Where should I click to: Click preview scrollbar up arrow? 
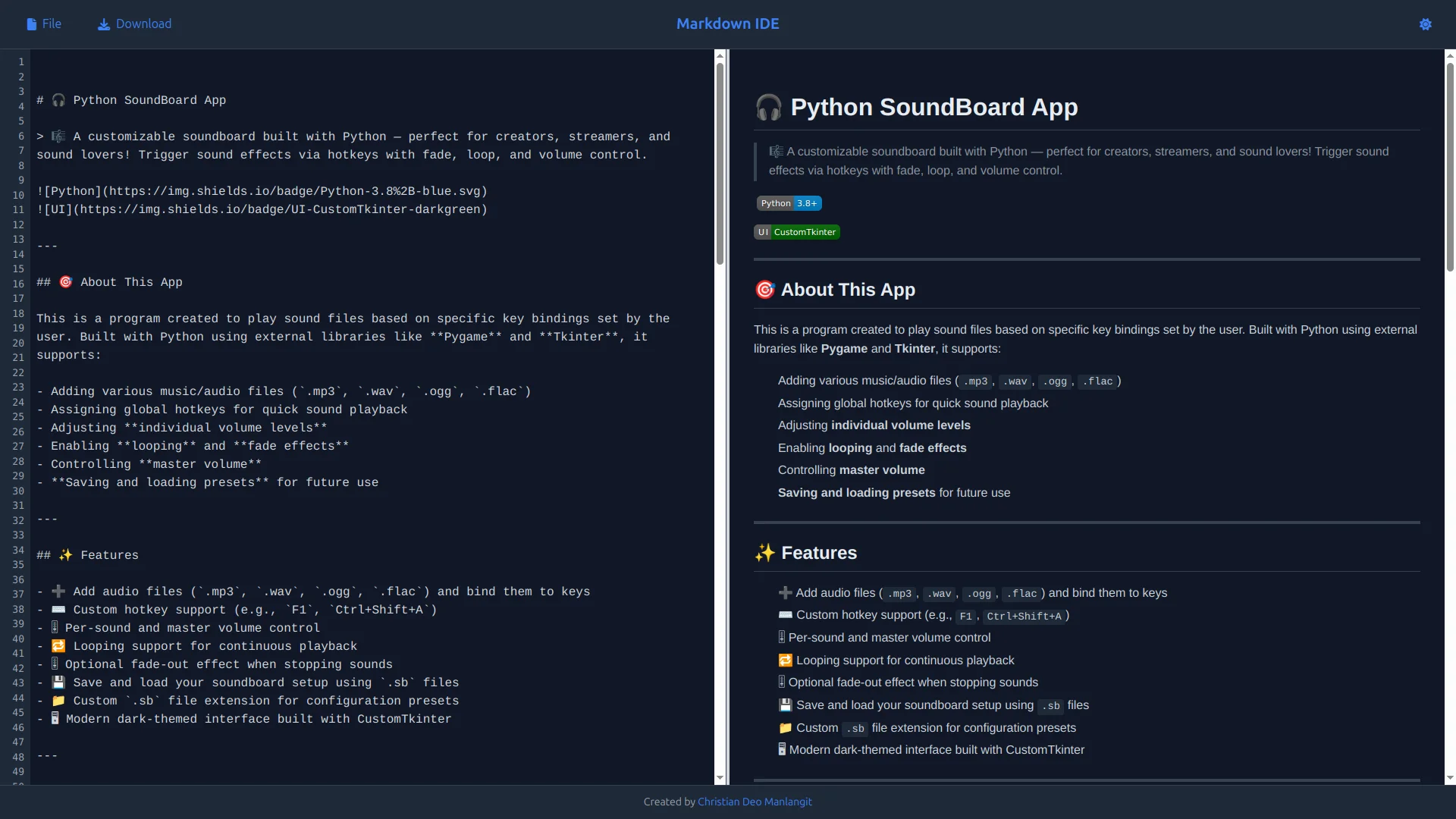point(1450,55)
